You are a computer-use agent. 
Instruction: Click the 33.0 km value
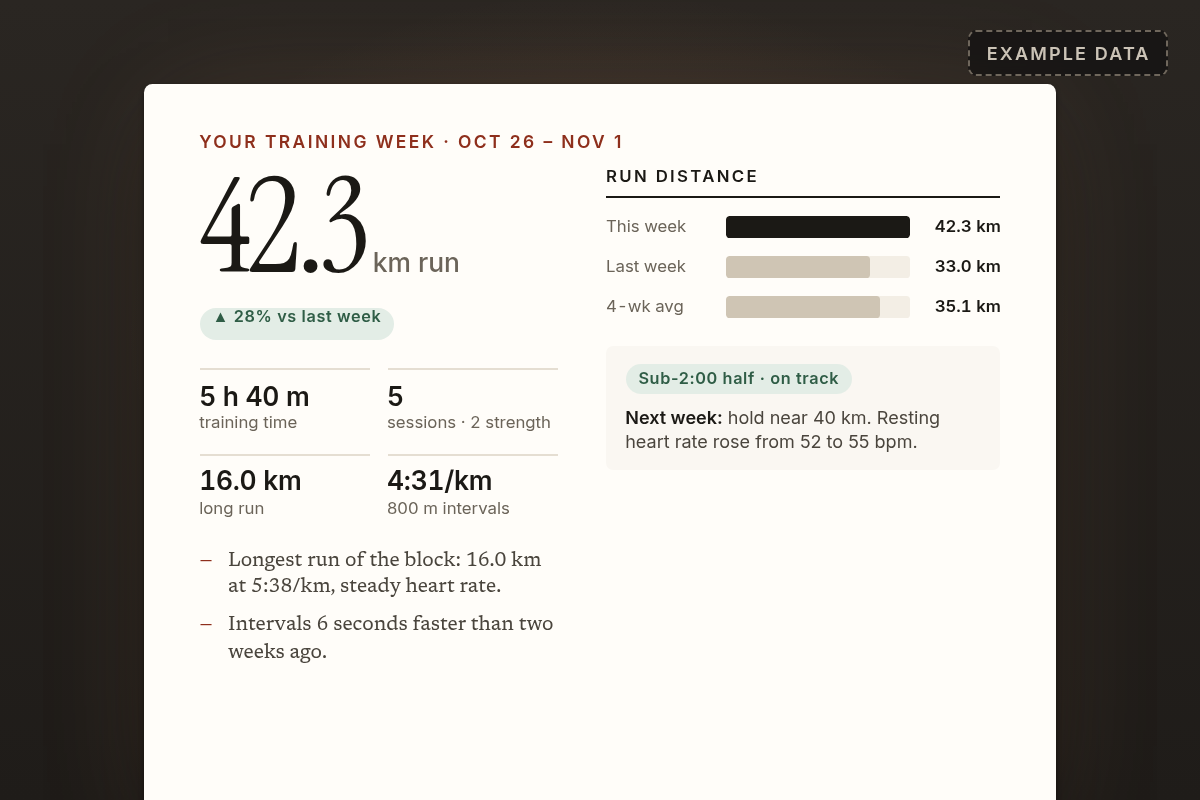[x=968, y=267]
